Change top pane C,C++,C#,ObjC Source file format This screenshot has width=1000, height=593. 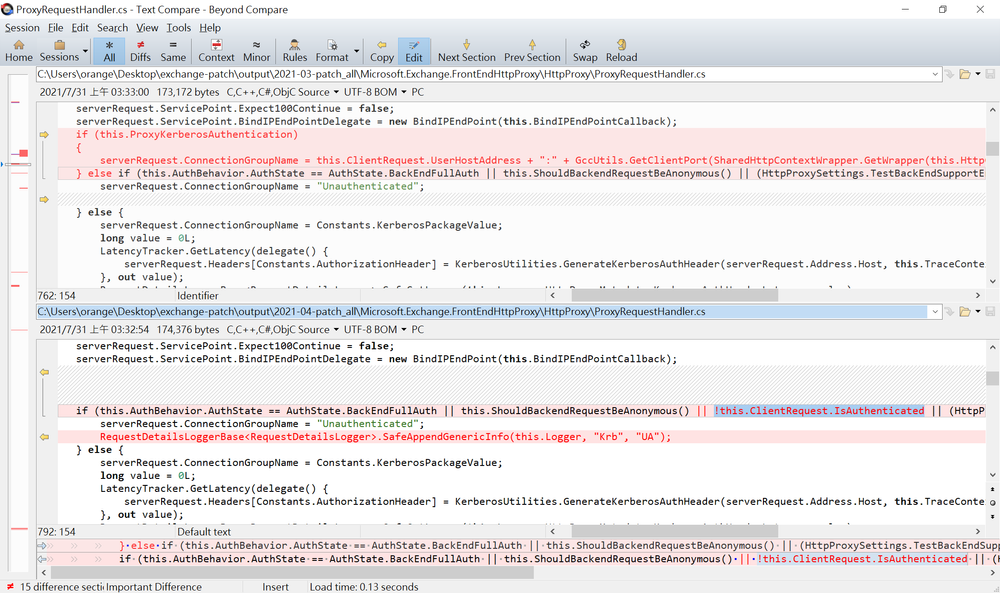pos(283,92)
